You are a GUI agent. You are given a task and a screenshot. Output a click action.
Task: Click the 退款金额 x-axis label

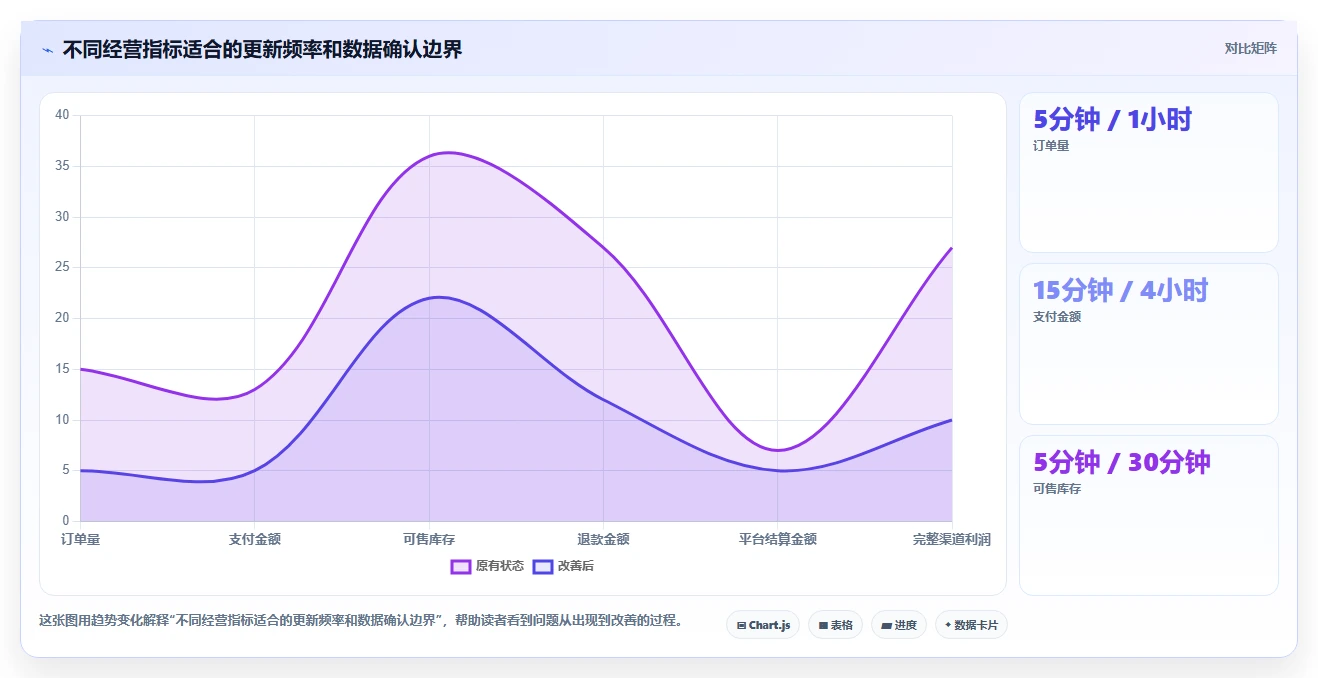tap(603, 539)
